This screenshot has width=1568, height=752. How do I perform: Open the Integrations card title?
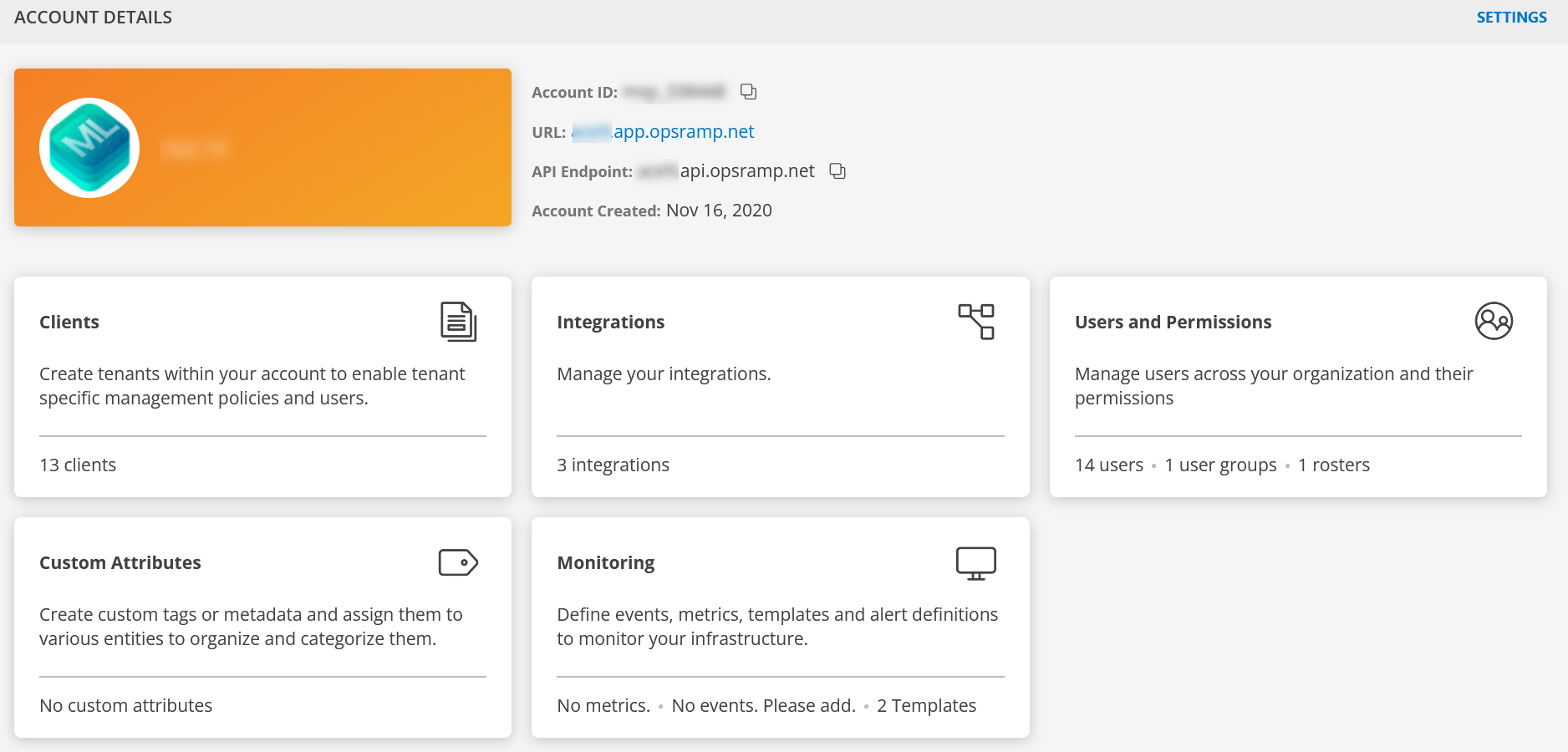pos(611,323)
